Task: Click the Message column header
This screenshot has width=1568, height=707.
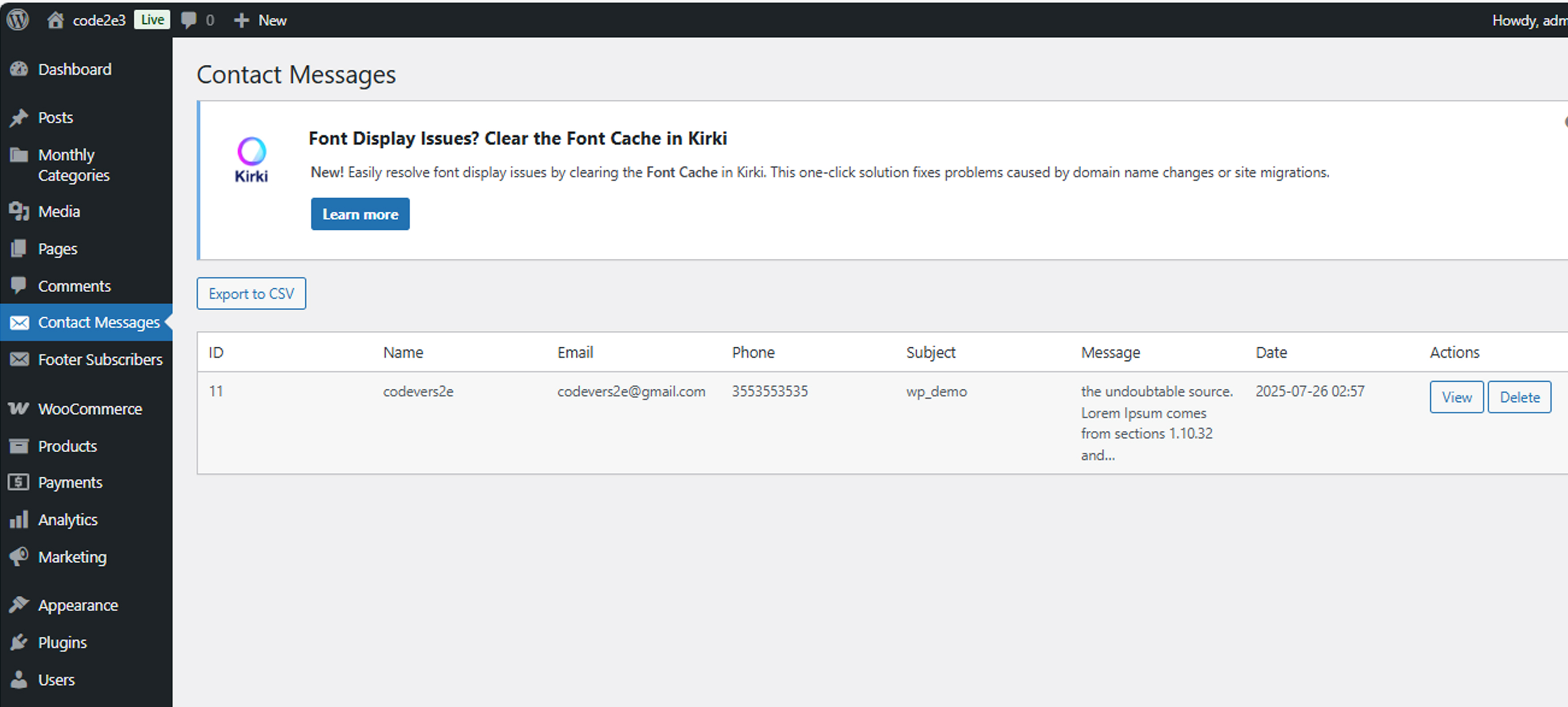Action: [1110, 352]
